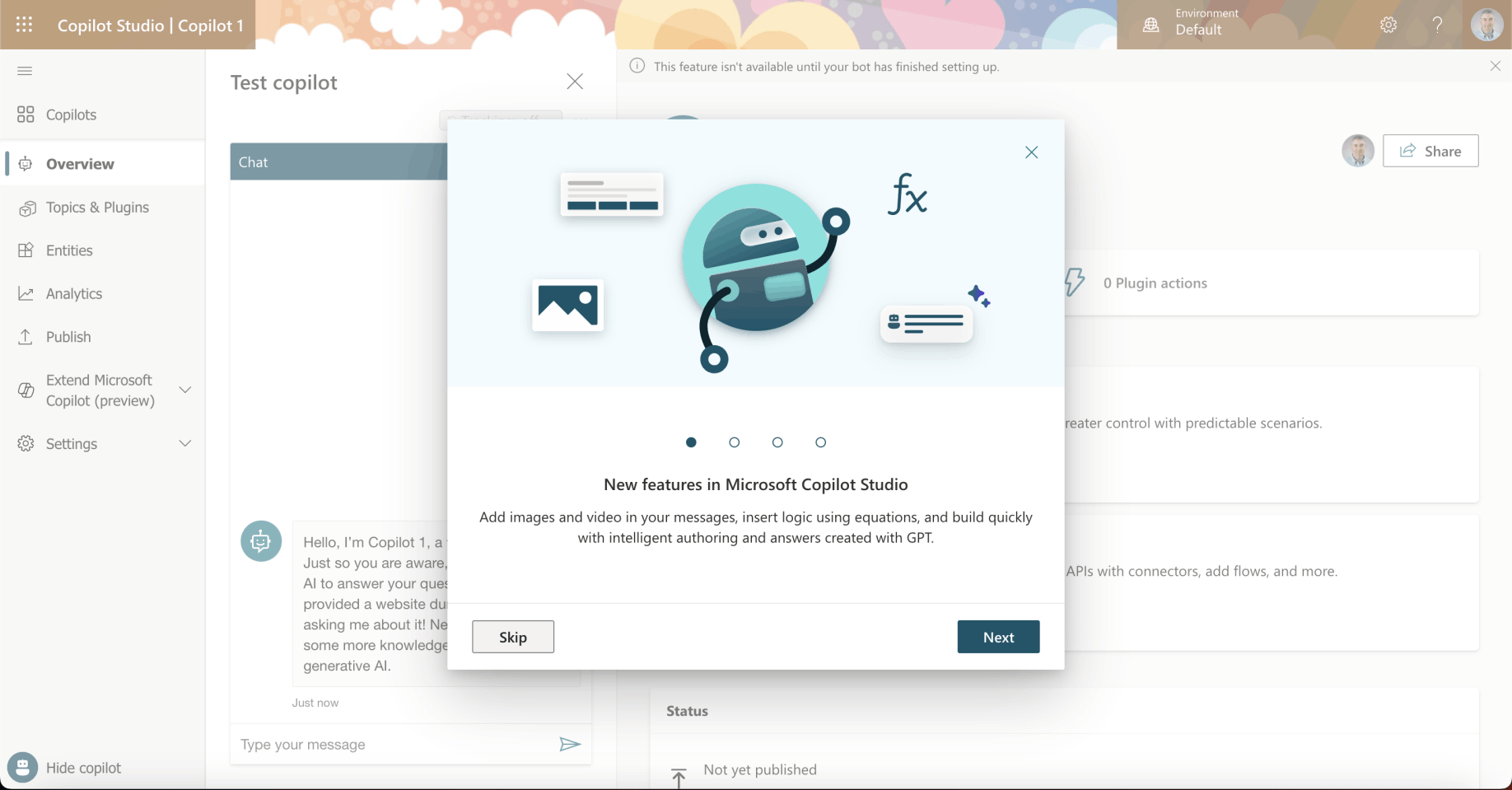The width and height of the screenshot is (1512, 790).
Task: Expand the Settings chevron in sidebar
Action: [x=185, y=443]
